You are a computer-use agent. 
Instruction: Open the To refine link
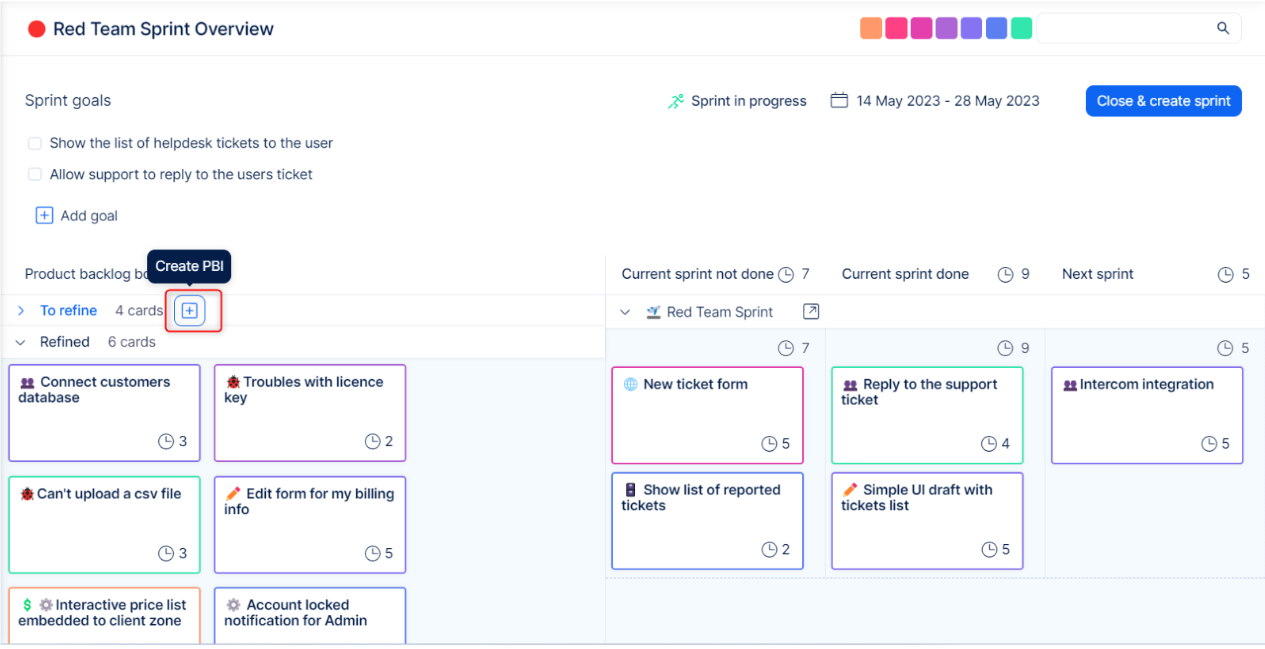coord(68,311)
